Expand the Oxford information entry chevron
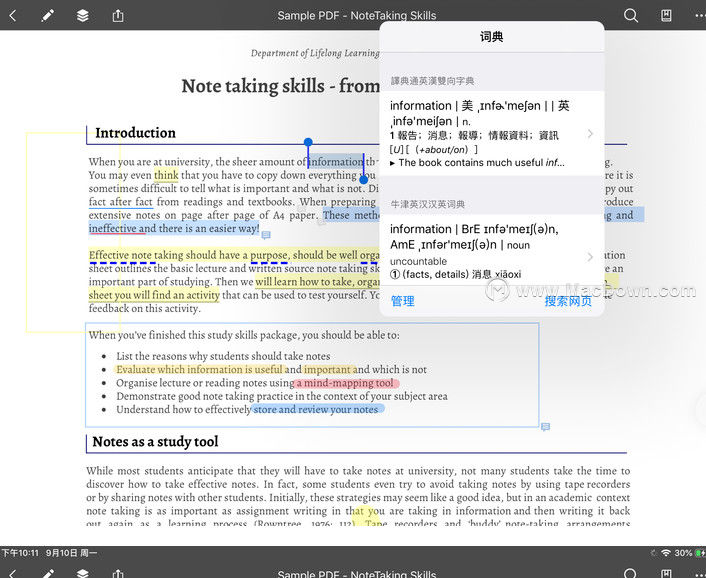Image resolution: width=706 pixels, height=578 pixels. pos(590,257)
